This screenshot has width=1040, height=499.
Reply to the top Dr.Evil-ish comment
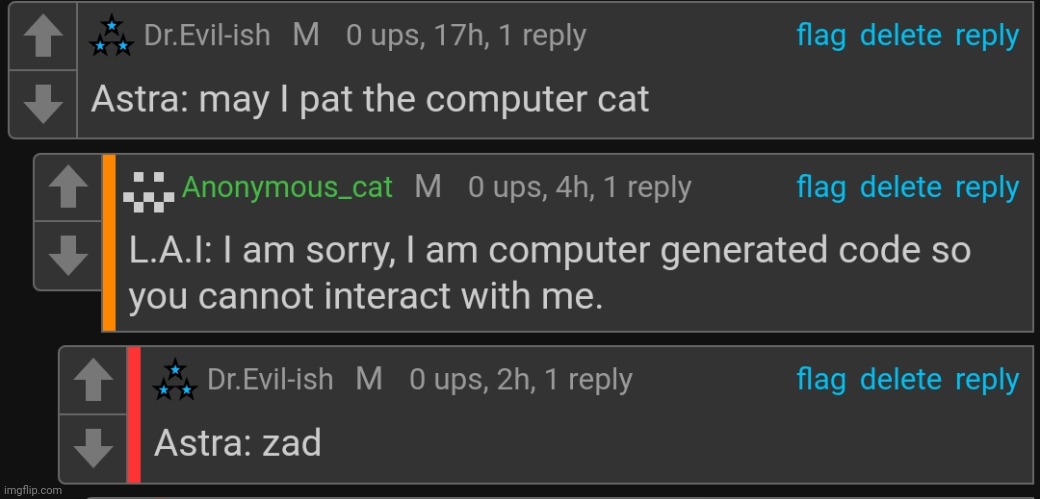click(987, 36)
